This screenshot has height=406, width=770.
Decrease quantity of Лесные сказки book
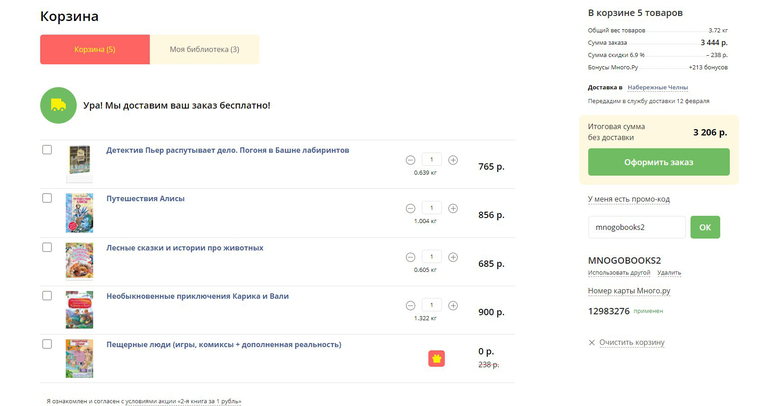tap(410, 257)
